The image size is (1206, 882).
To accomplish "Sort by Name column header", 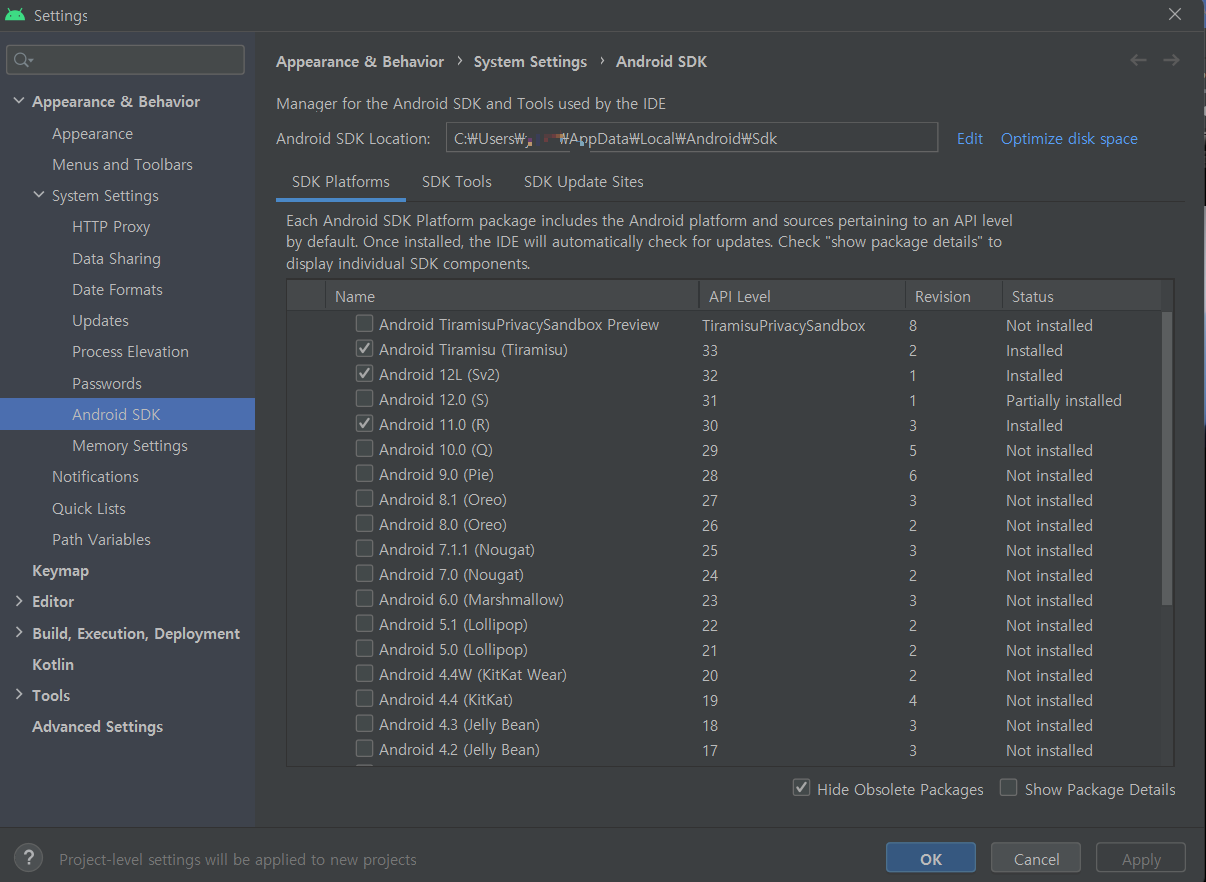I will coord(511,296).
